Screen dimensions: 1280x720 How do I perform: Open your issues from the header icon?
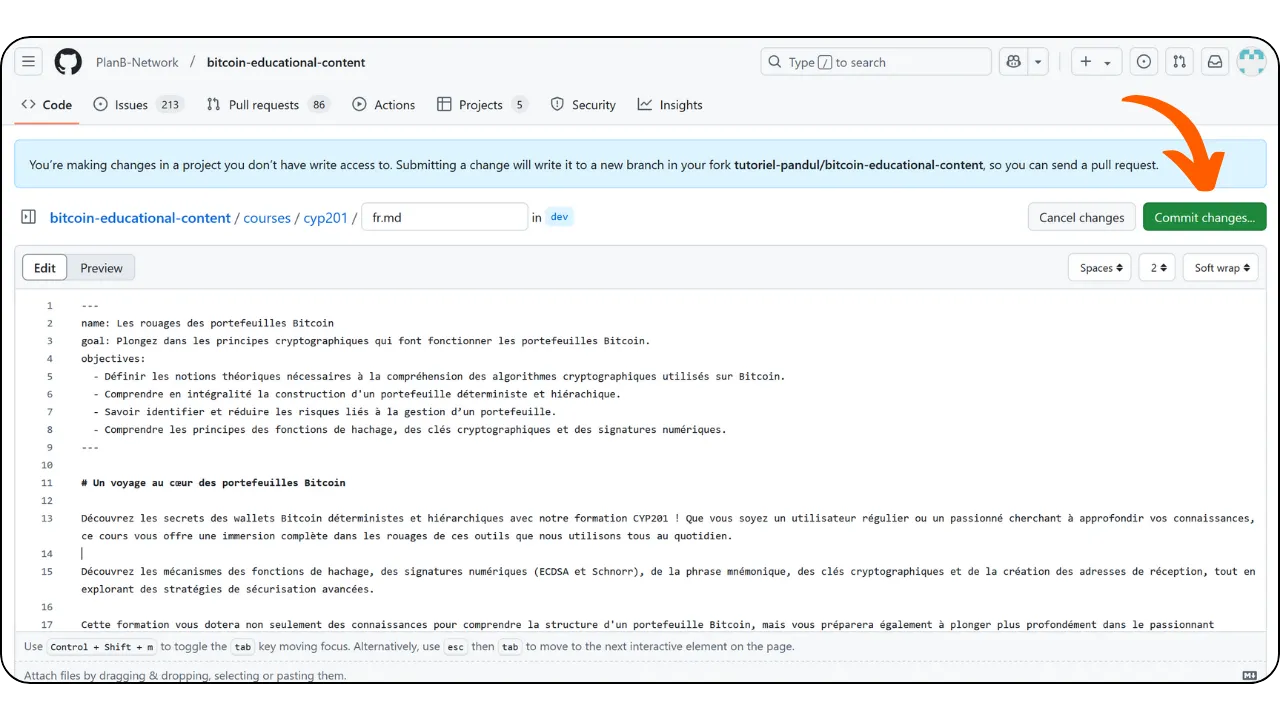[x=1144, y=62]
